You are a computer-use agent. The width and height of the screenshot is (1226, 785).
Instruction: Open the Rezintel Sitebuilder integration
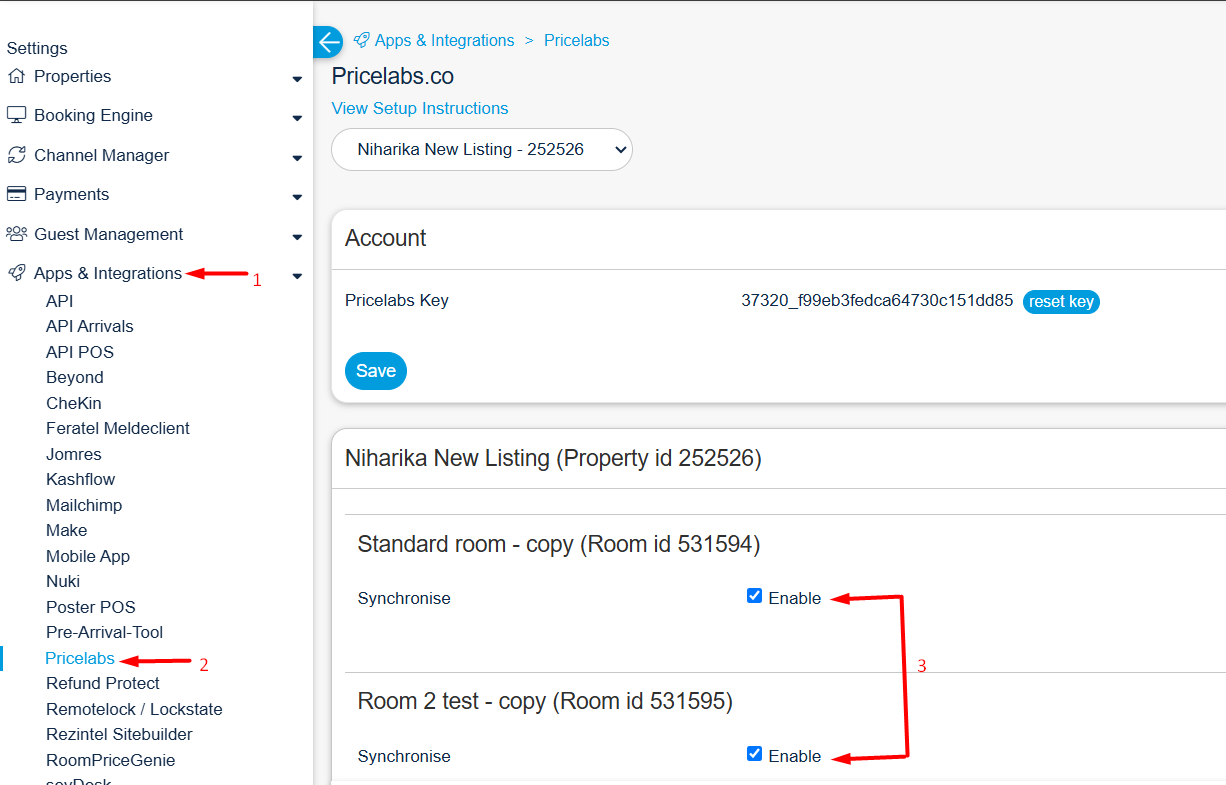tap(119, 734)
